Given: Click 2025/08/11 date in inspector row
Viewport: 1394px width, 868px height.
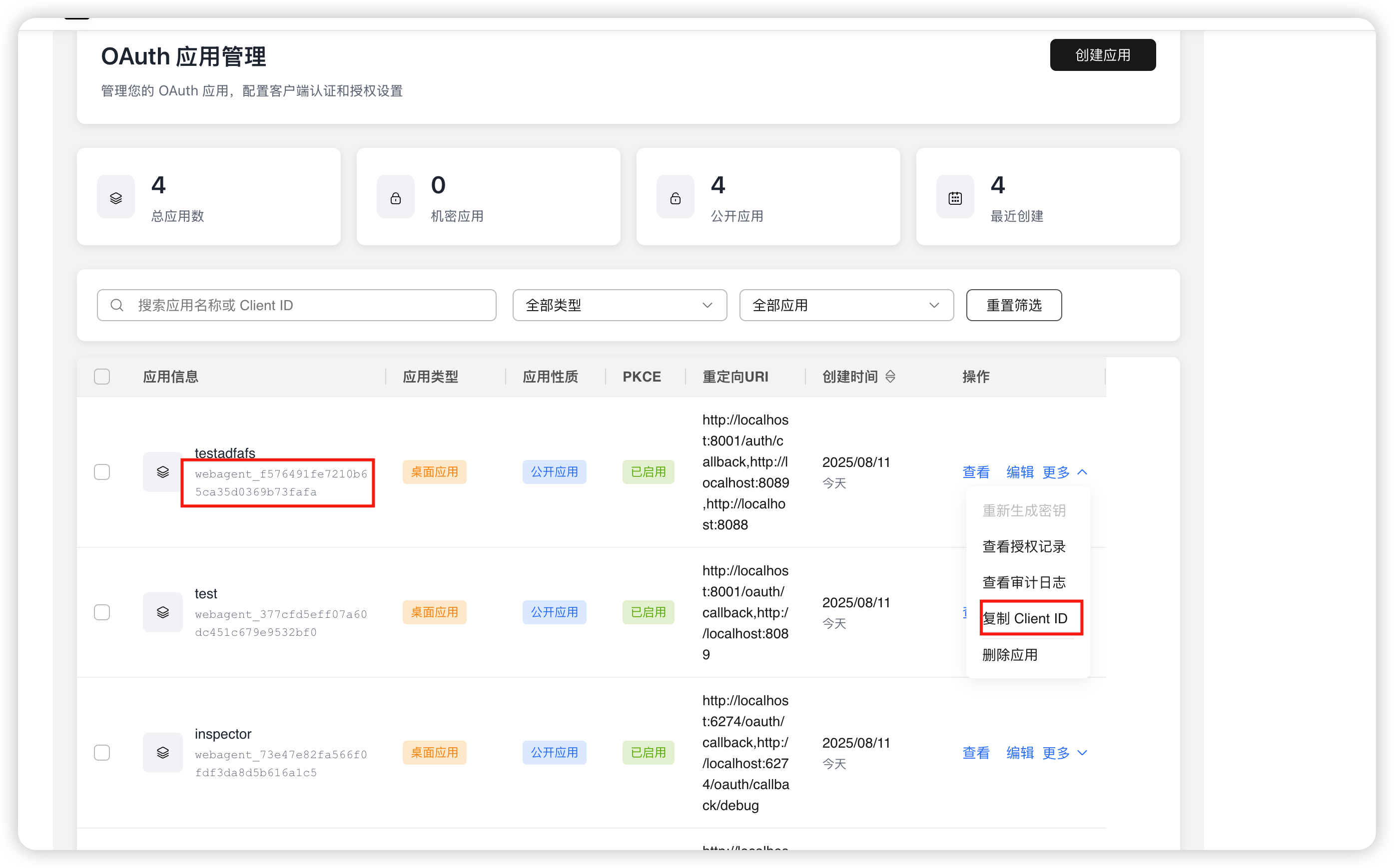Looking at the screenshot, I should (856, 742).
